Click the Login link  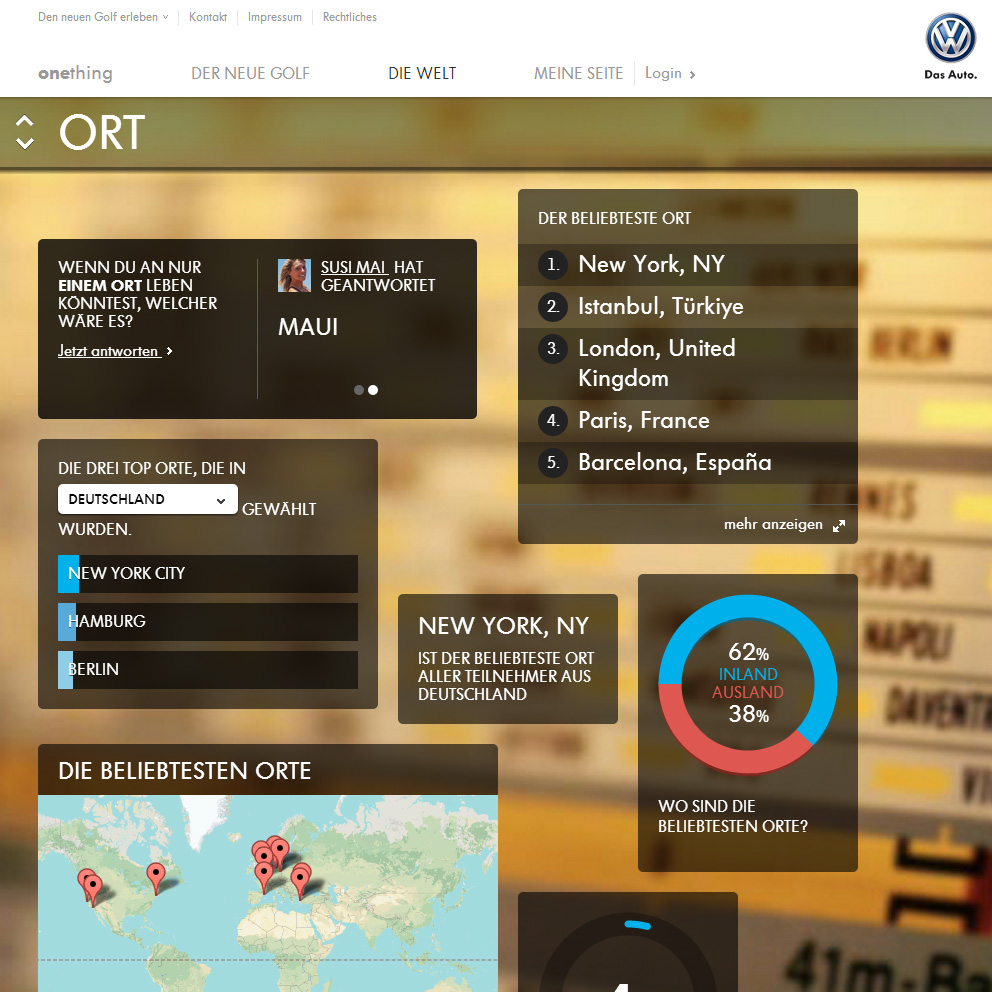[663, 73]
